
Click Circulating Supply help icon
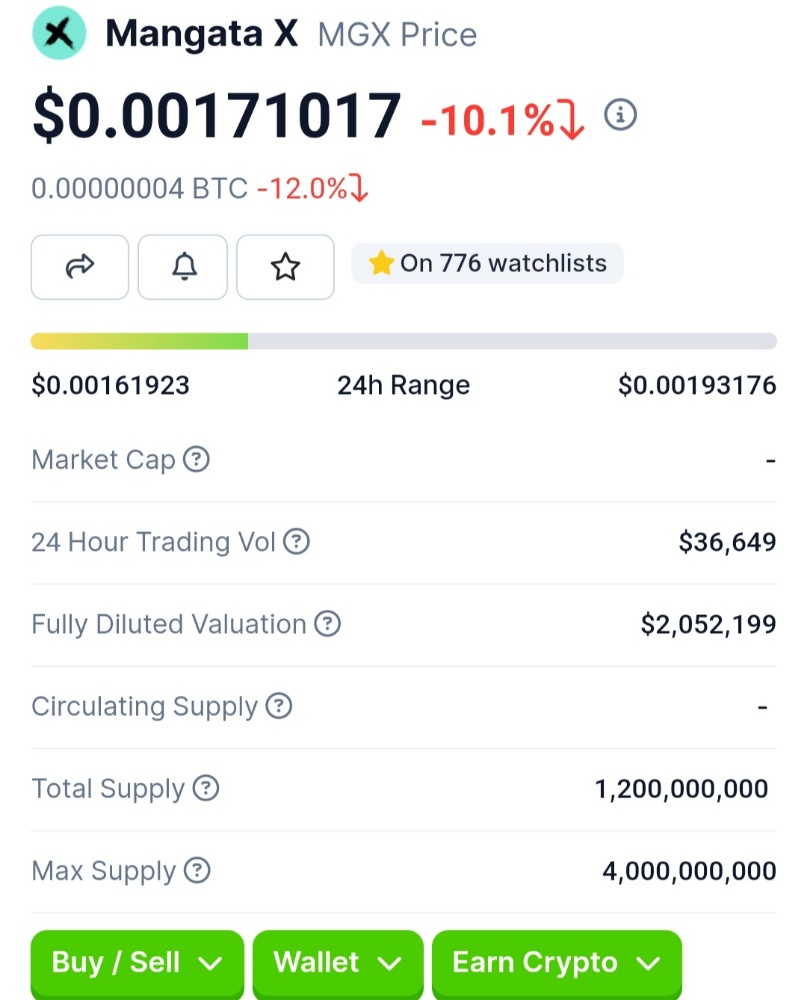(x=279, y=706)
